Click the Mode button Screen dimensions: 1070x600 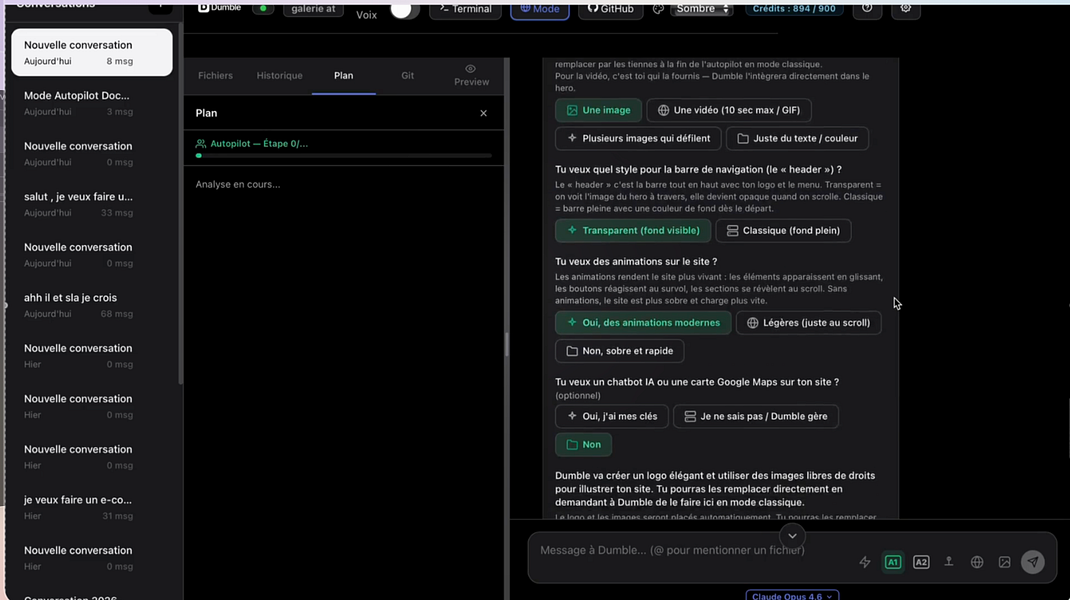coord(540,9)
